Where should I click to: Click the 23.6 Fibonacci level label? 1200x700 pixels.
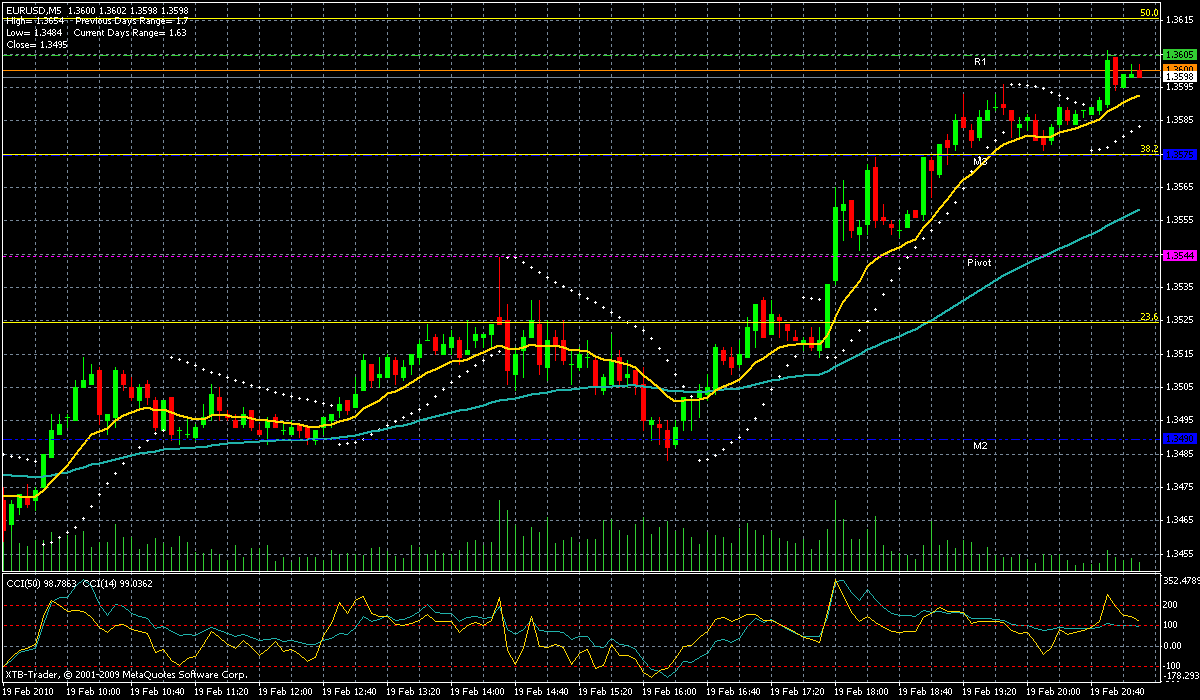pyautogui.click(x=1149, y=317)
